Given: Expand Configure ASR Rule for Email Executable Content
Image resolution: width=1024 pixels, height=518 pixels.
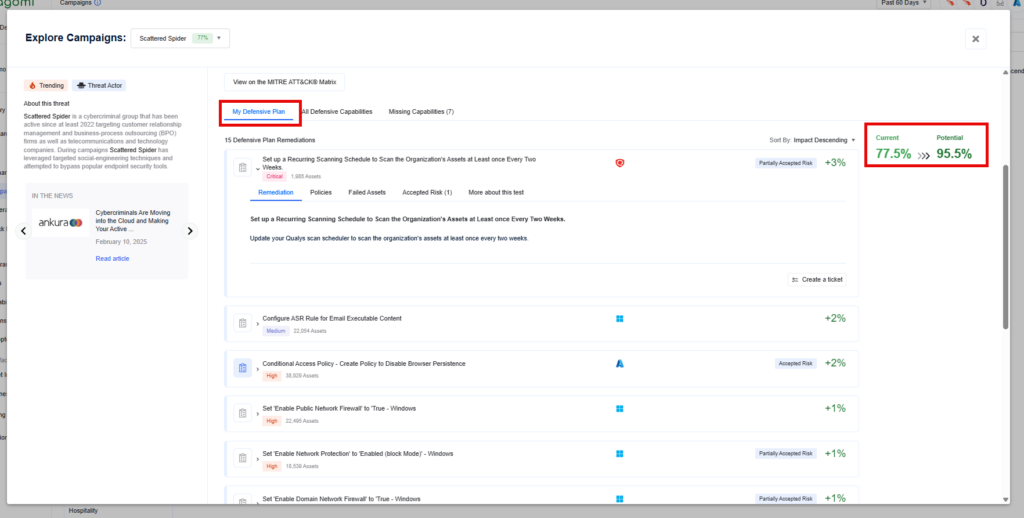Looking at the screenshot, I should 257,324.
